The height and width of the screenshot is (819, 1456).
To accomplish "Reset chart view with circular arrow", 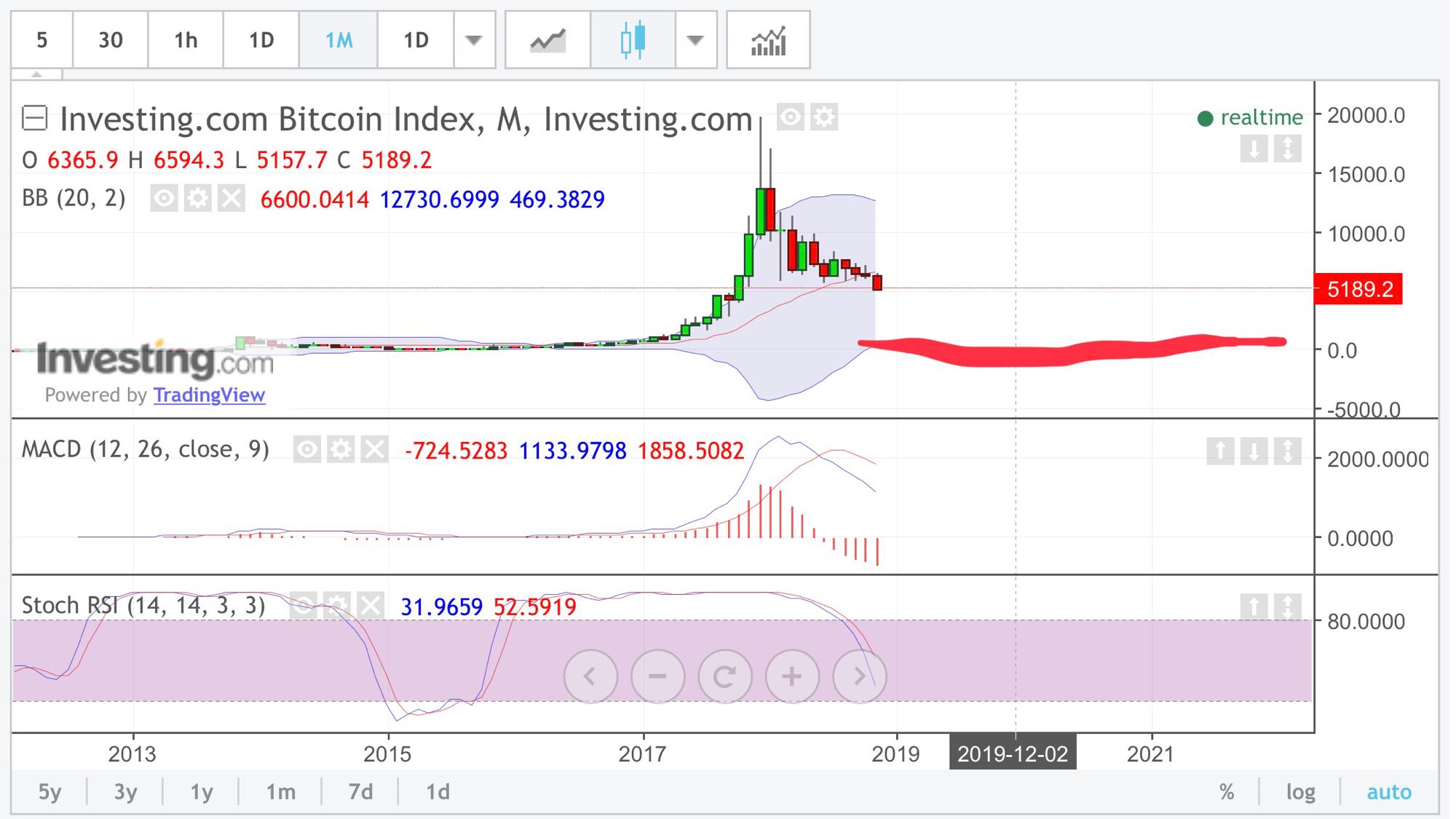I will click(x=724, y=676).
